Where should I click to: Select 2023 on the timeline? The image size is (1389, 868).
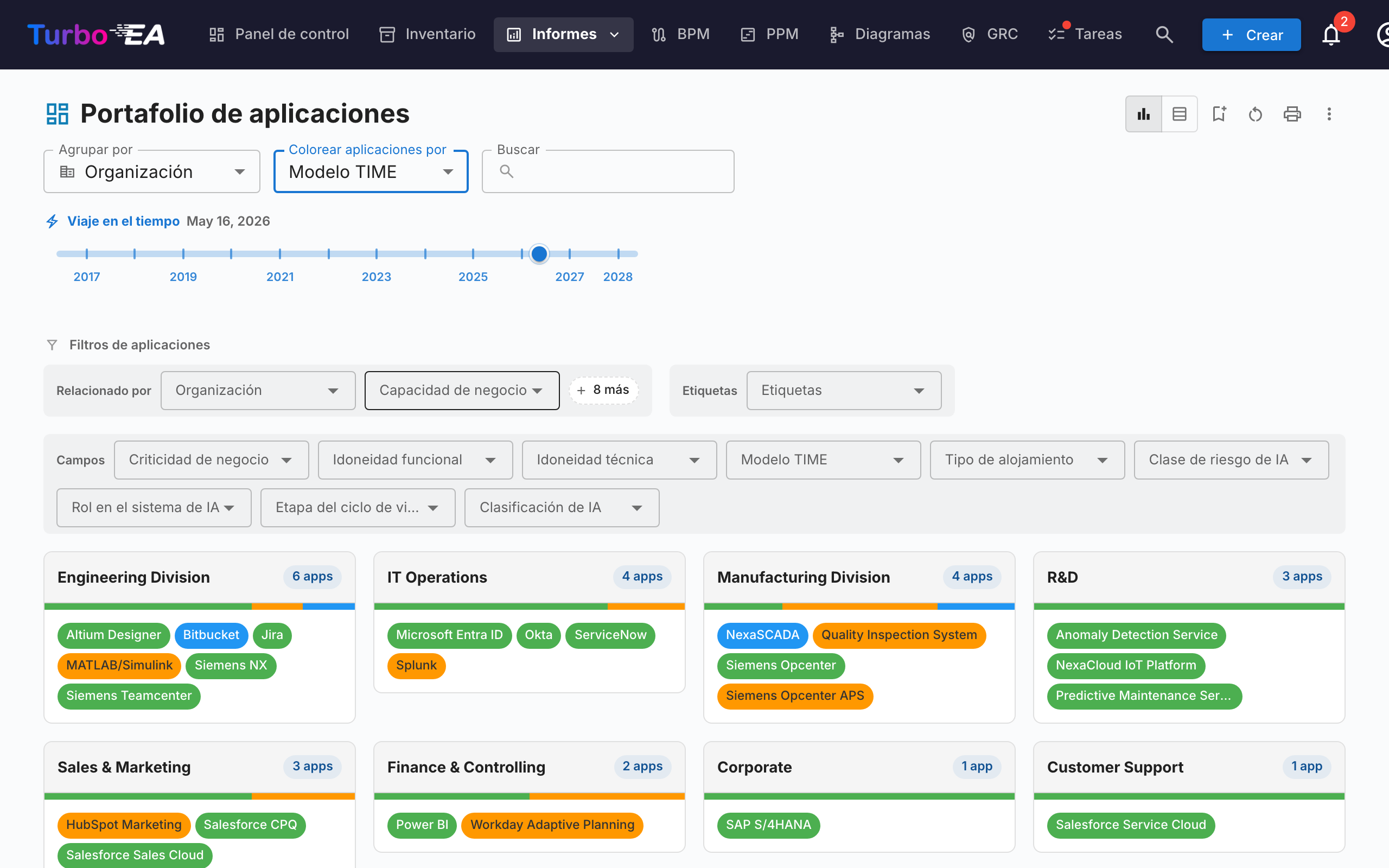point(376,277)
